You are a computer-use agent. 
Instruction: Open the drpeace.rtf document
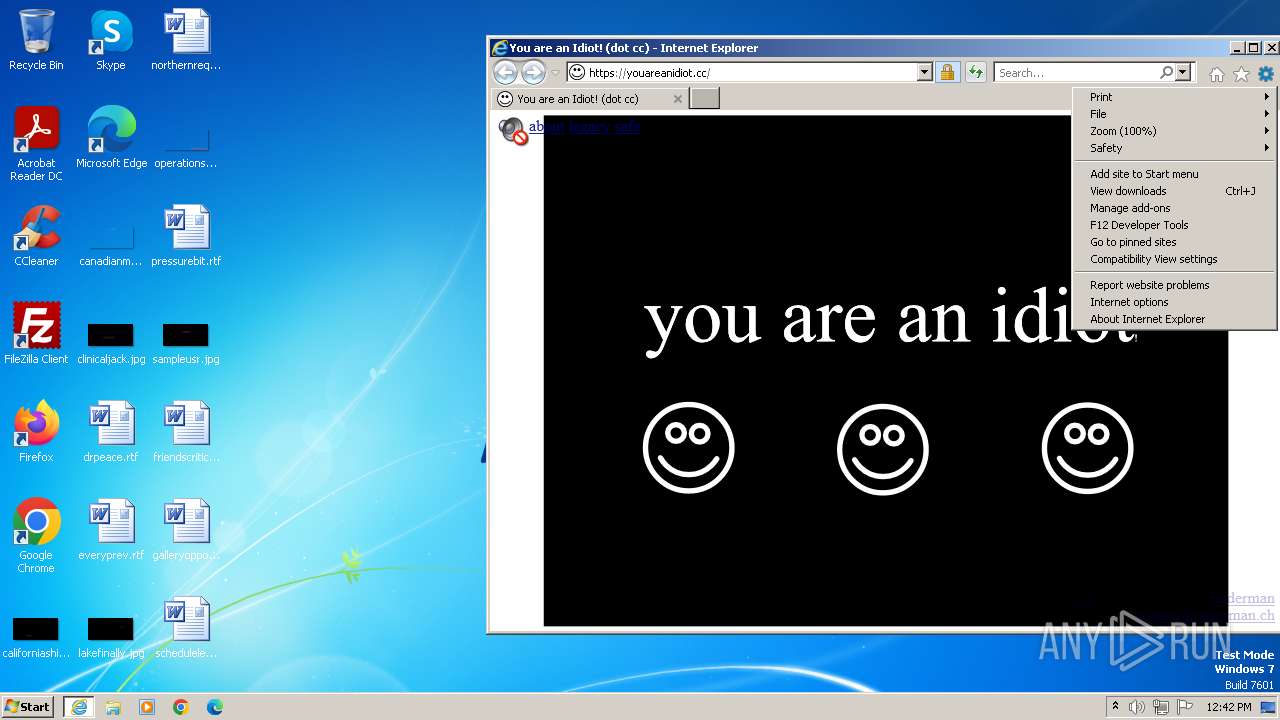click(x=111, y=432)
